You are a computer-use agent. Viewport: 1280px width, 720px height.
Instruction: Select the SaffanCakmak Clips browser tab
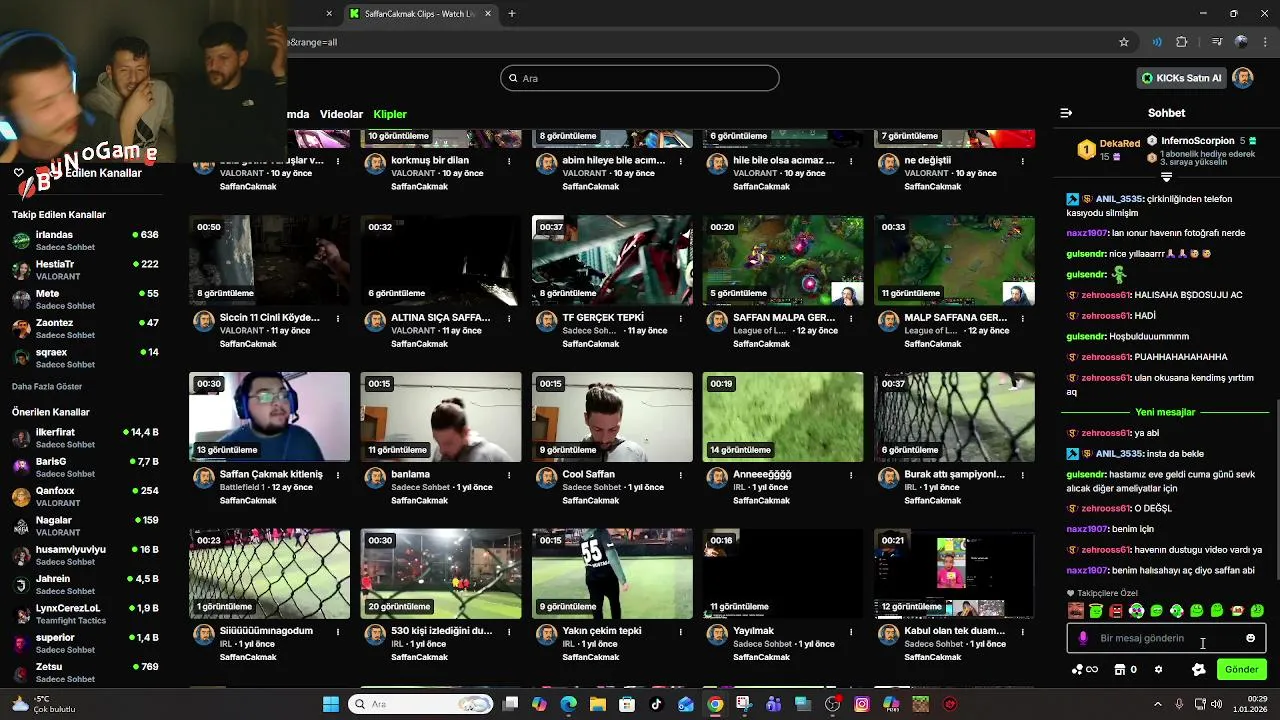coord(418,13)
